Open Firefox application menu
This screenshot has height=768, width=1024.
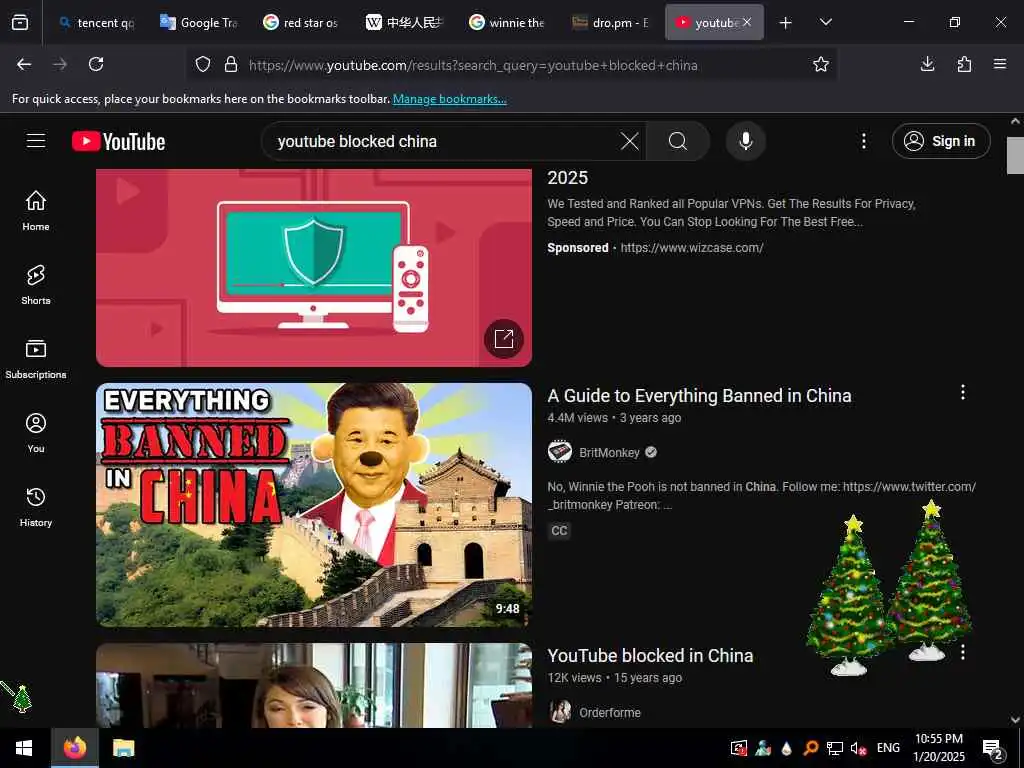[1000, 64]
